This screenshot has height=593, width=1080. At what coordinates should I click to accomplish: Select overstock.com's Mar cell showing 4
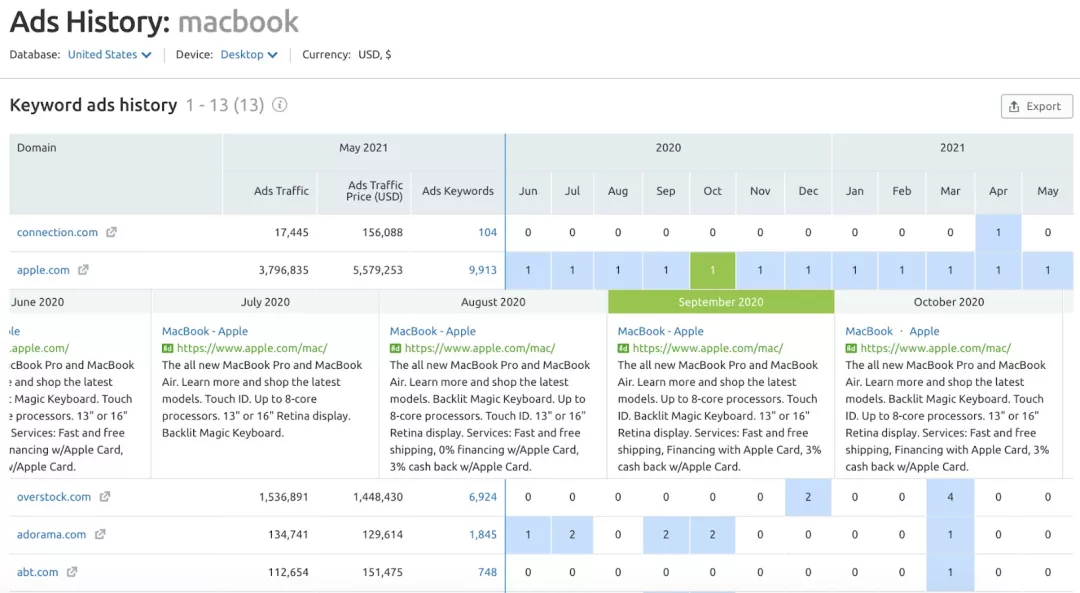950,497
